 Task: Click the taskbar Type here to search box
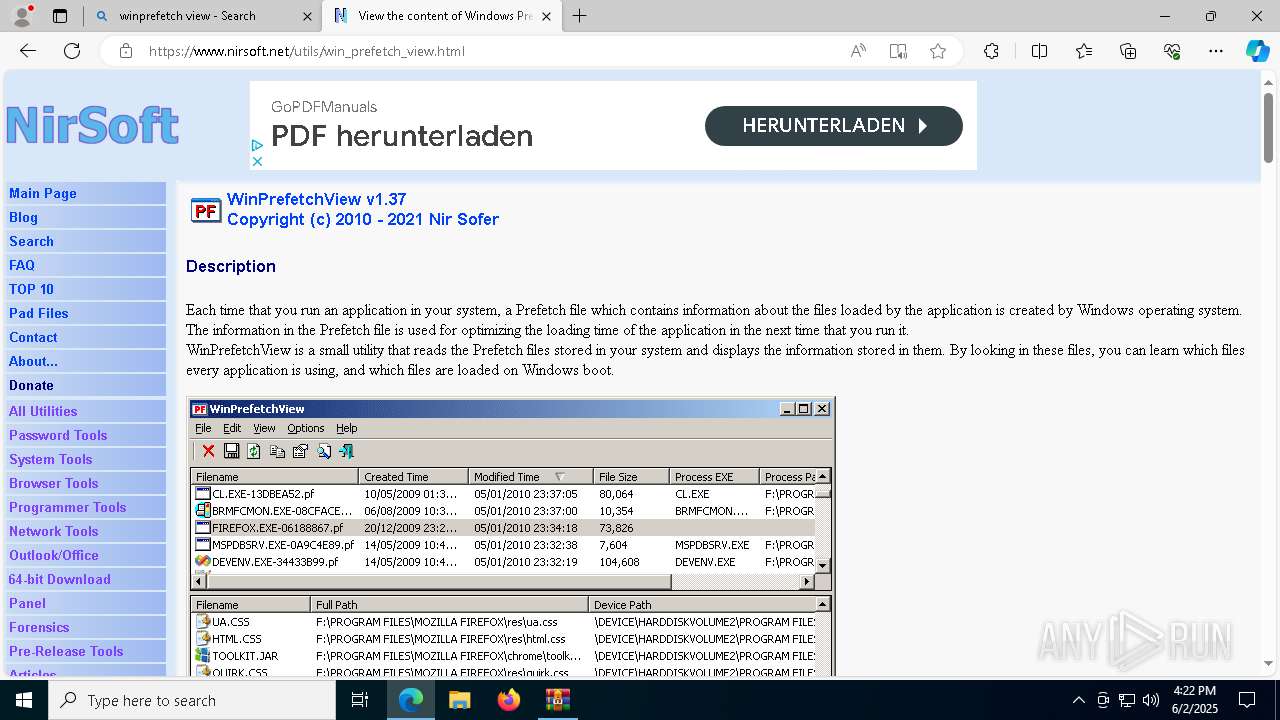click(192, 700)
